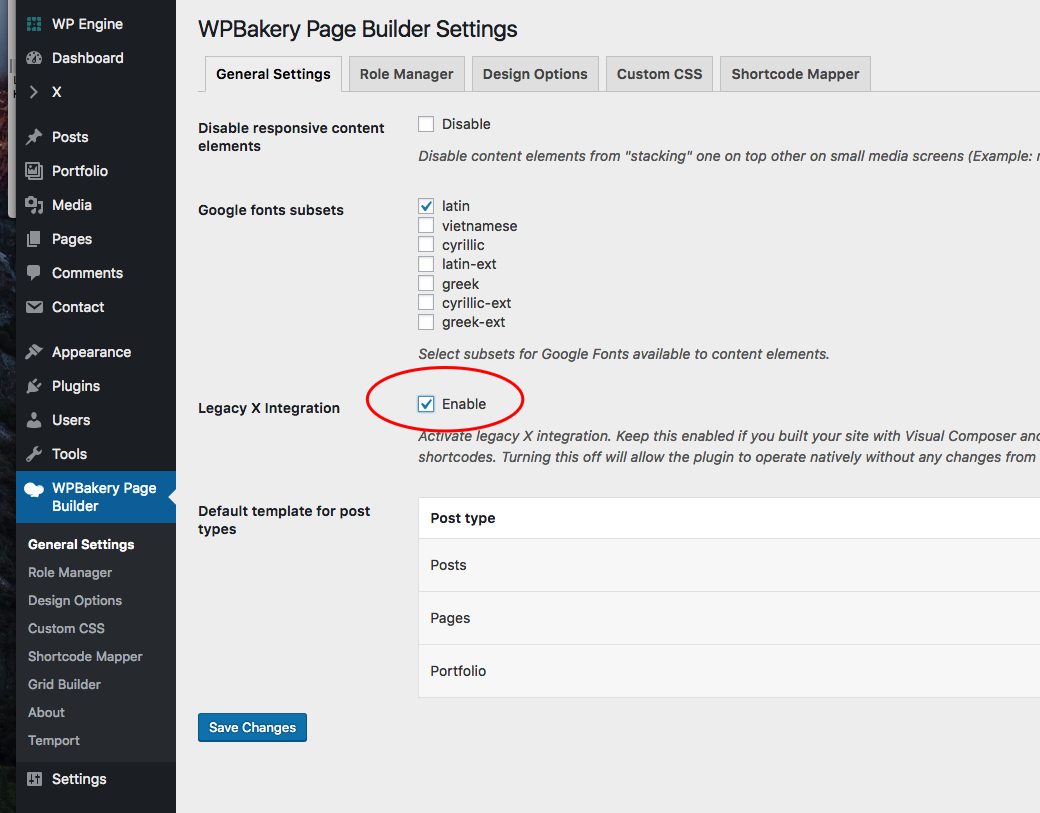Open Grid Builder in the sidebar
Image resolution: width=1040 pixels, height=813 pixels.
(63, 684)
